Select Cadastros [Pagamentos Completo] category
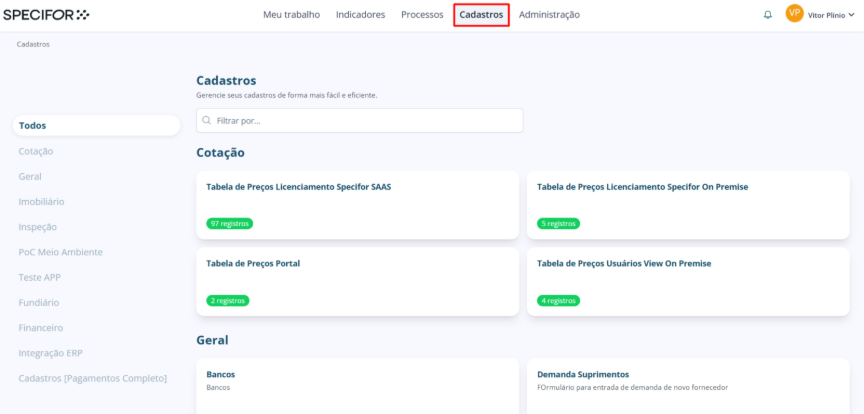The image size is (864, 414). coord(93,378)
